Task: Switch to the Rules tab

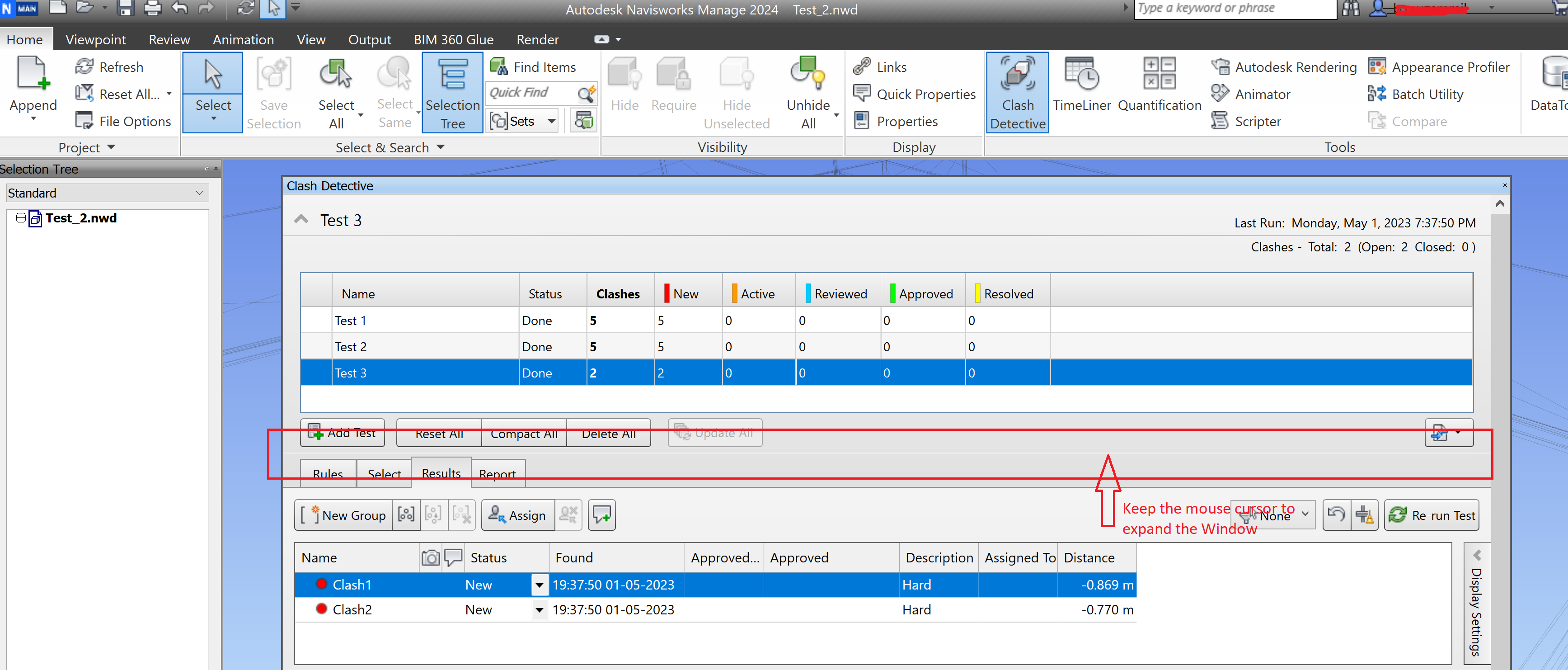Action: [328, 473]
